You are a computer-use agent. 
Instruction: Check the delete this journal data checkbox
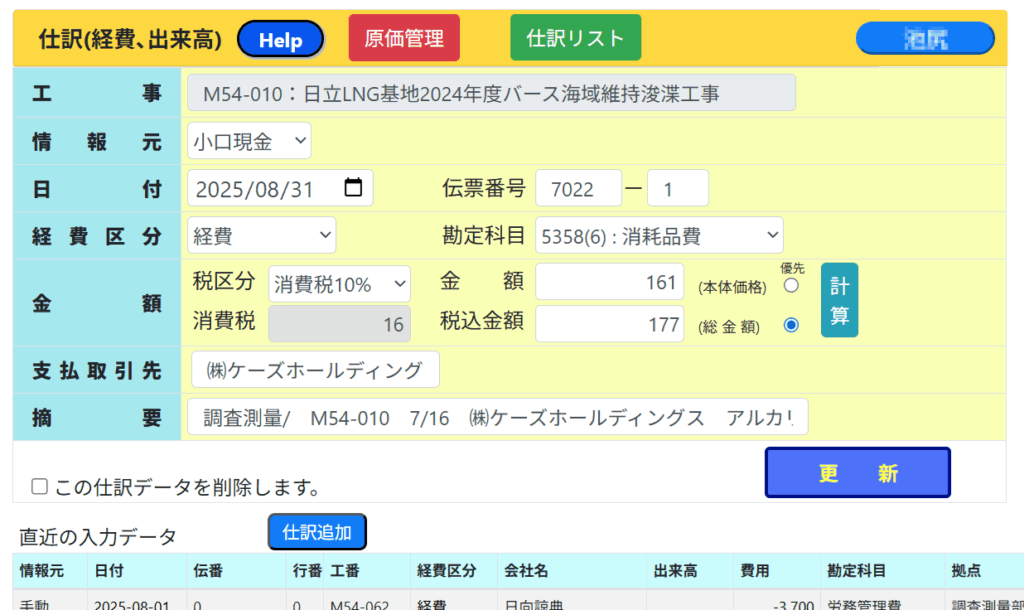pos(40,487)
